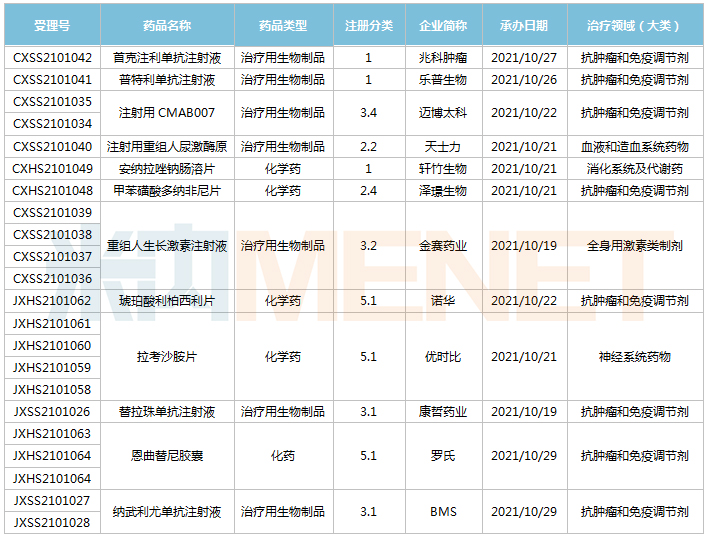Click company cell 兆科肿瘤
The width and height of the screenshot is (708, 537).
[444, 58]
